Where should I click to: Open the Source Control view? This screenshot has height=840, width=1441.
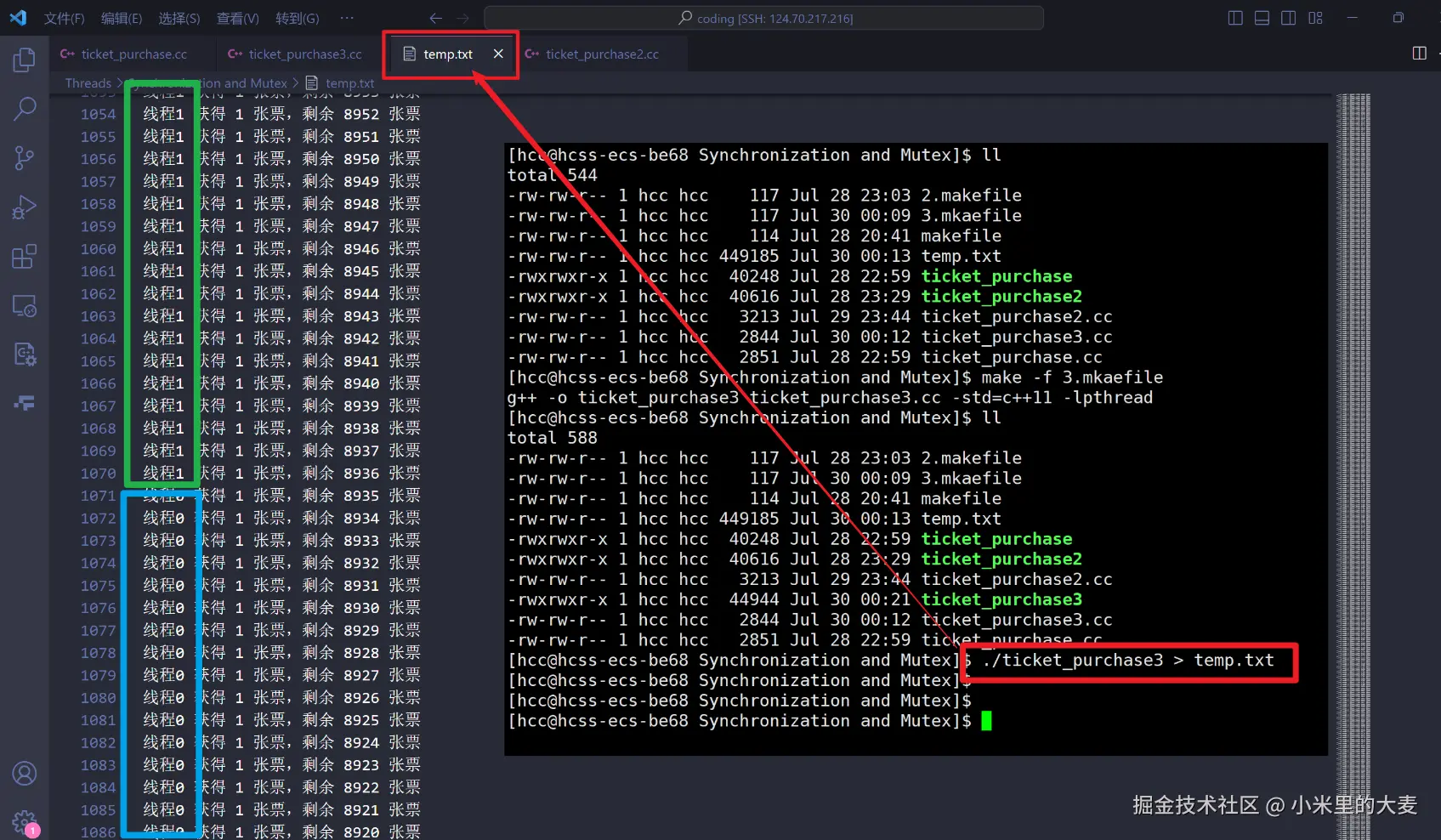25,157
